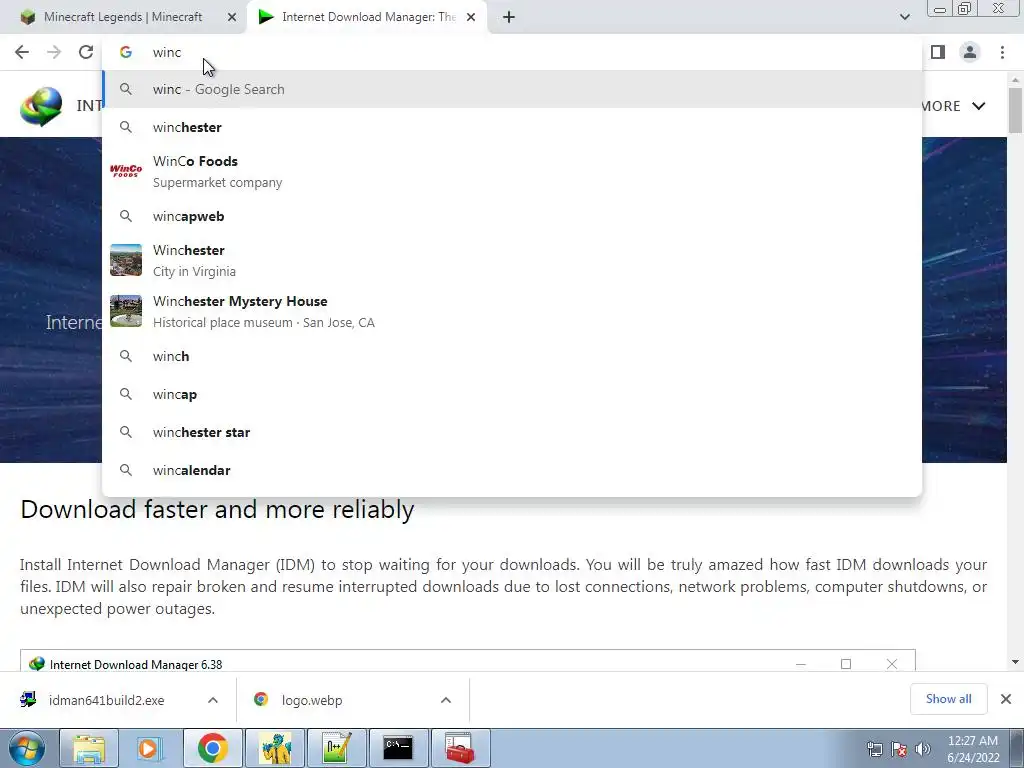Screen dimensions: 1024x768
Task: Select the 'winch' suggestion
Action: click(512, 357)
